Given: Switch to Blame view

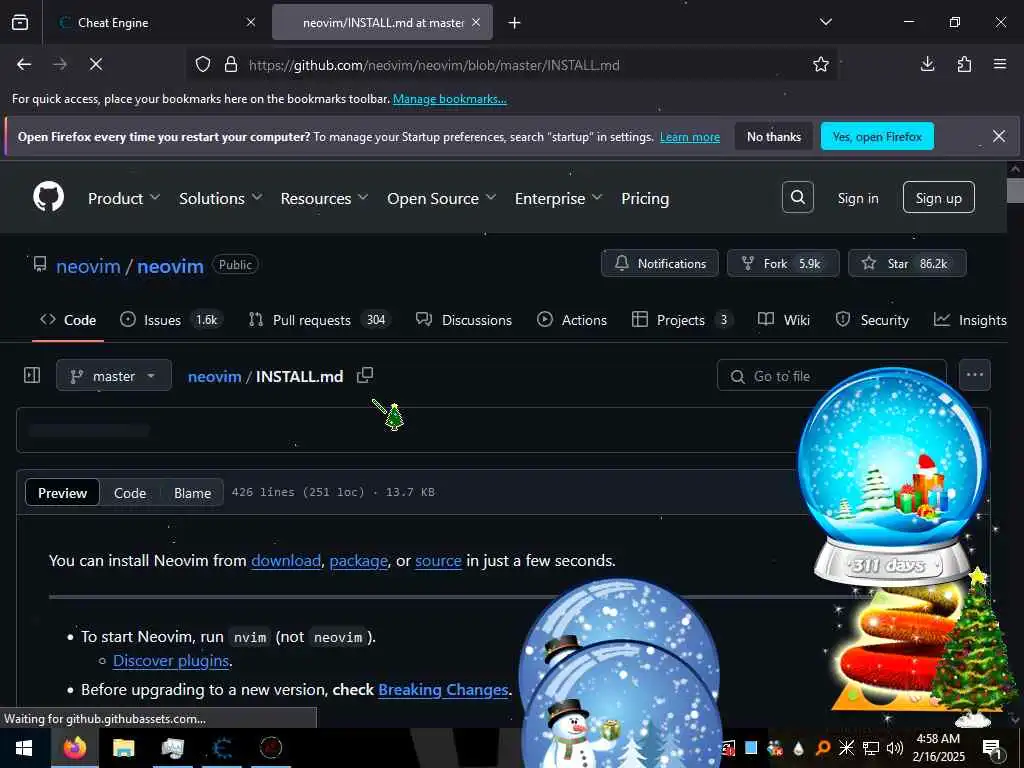Looking at the screenshot, I should tap(193, 493).
